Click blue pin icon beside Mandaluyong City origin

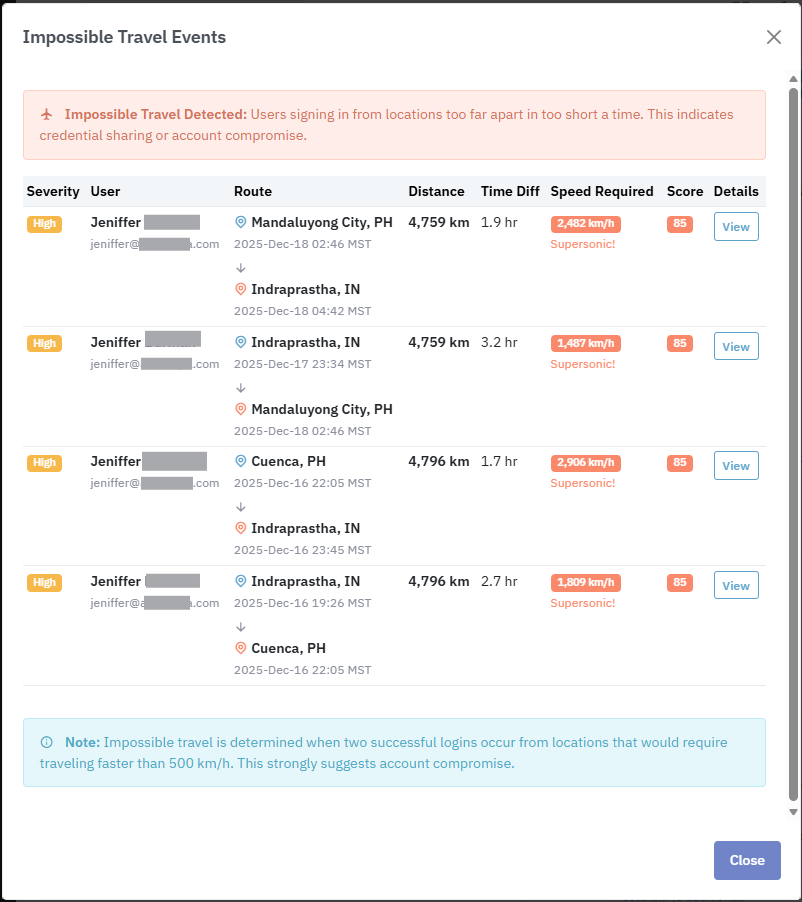click(240, 222)
